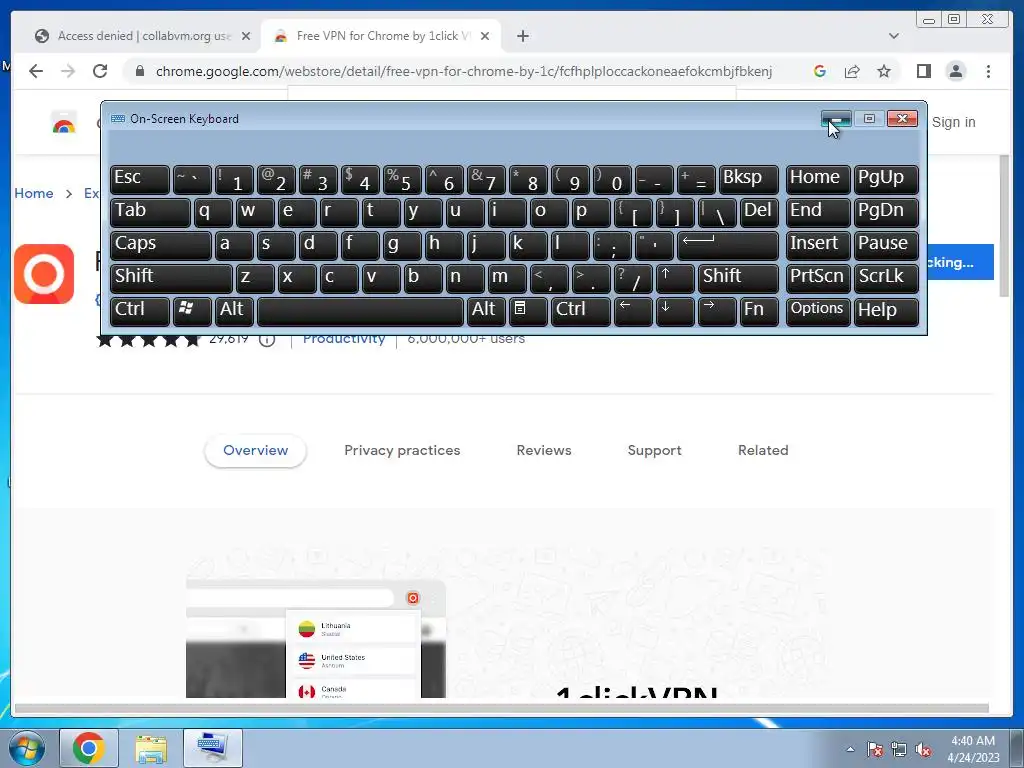Click Help key on On-Screen Keyboard
Screen dimensions: 1024x768
click(x=886, y=311)
